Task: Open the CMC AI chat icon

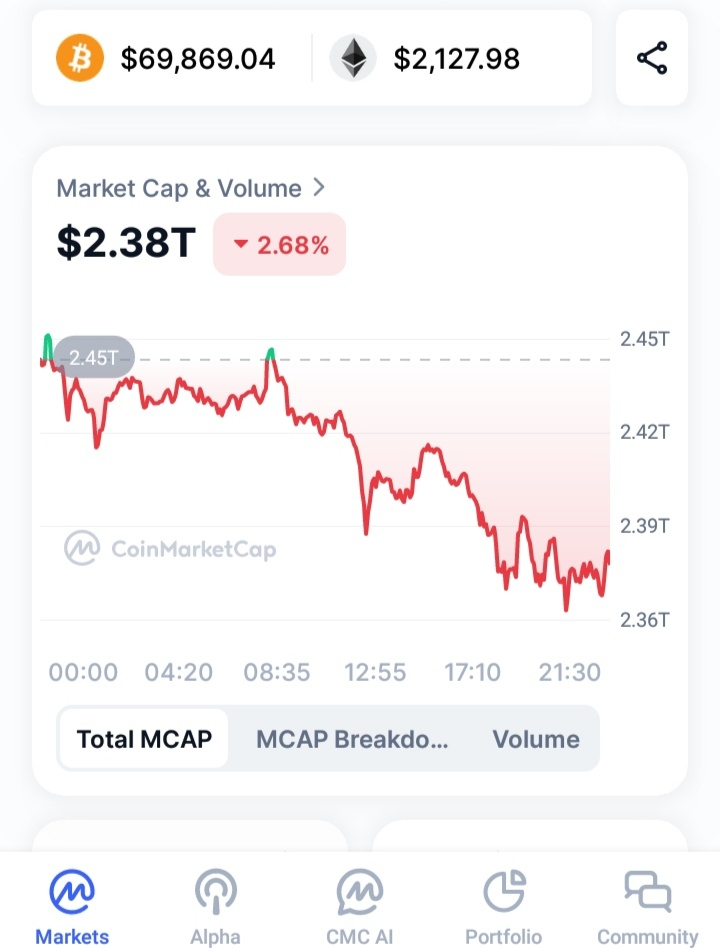Action: [360, 891]
